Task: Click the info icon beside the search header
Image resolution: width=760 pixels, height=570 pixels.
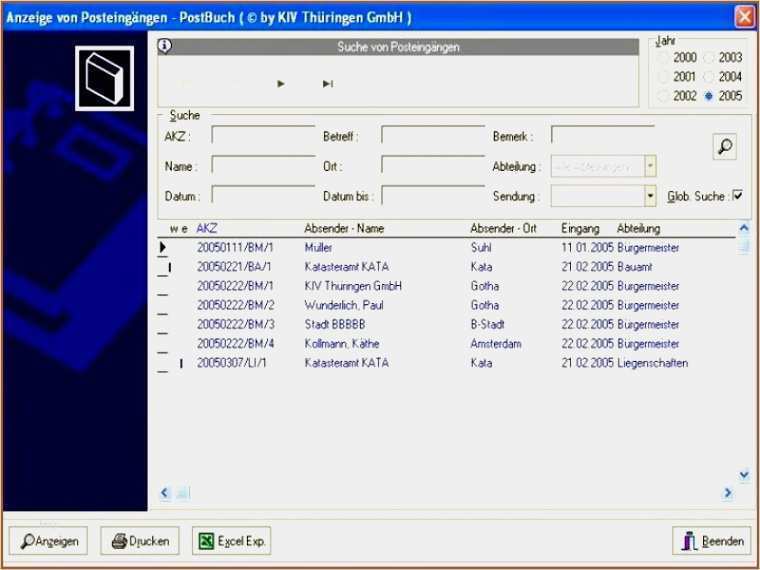Action: click(x=165, y=47)
